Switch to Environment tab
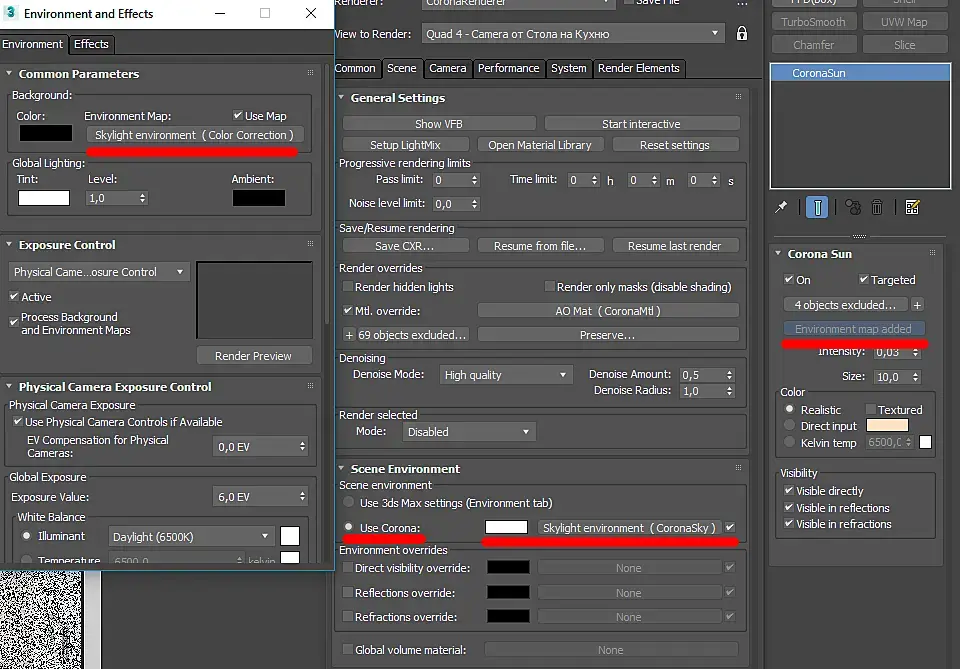This screenshot has width=960, height=669. [32, 44]
